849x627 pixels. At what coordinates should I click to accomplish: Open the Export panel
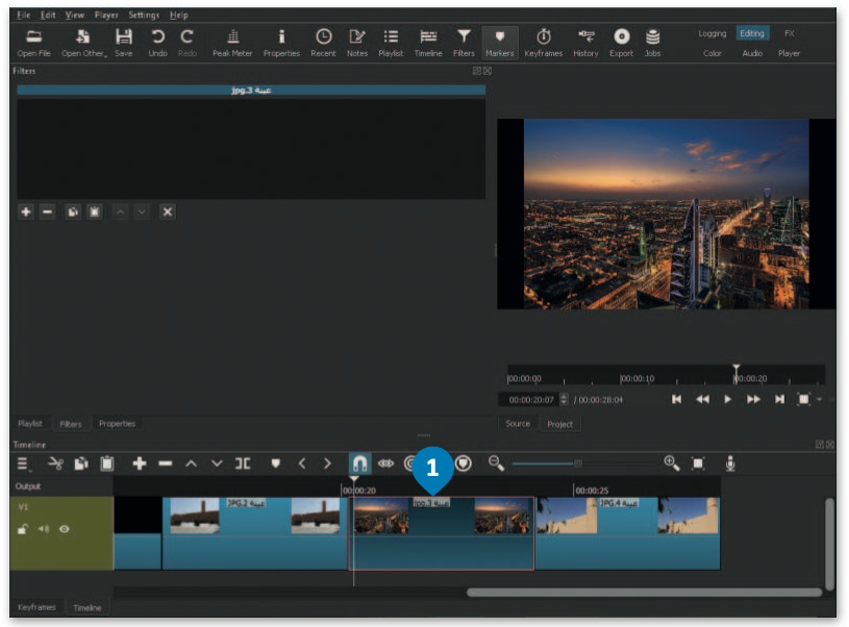[x=621, y=43]
